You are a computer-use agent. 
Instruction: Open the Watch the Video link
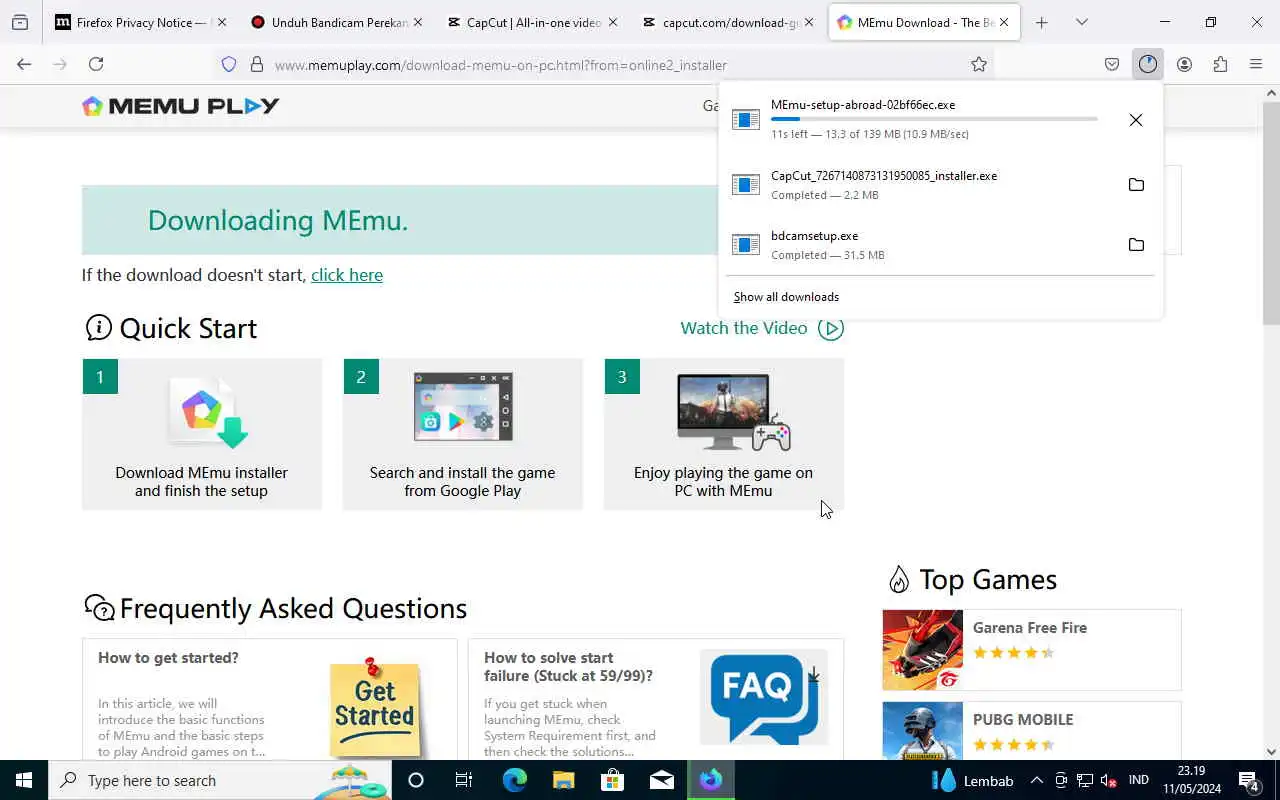pyautogui.click(x=744, y=328)
